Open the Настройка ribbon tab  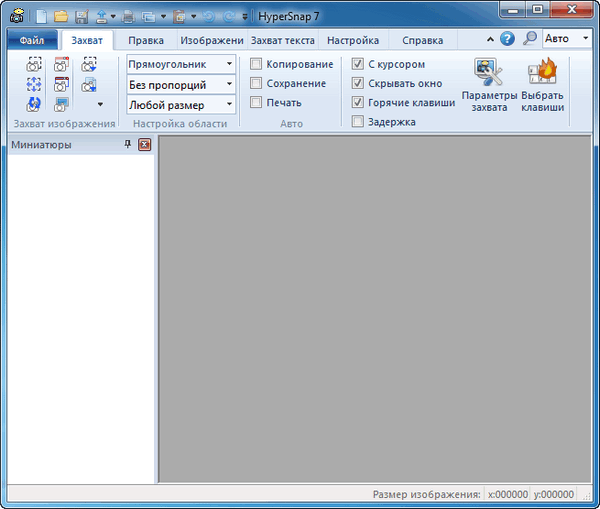353,41
